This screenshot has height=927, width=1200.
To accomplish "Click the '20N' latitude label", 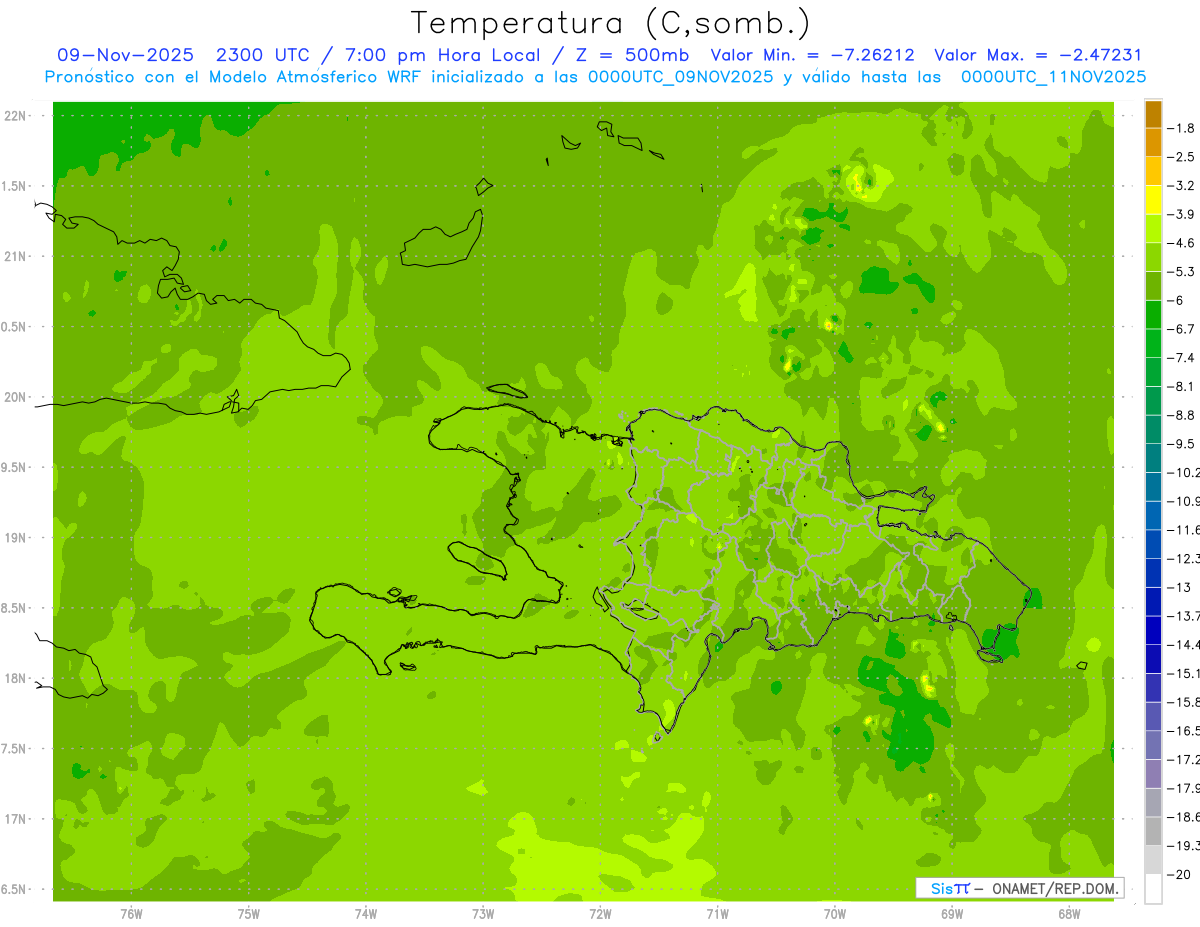I will [x=16, y=397].
